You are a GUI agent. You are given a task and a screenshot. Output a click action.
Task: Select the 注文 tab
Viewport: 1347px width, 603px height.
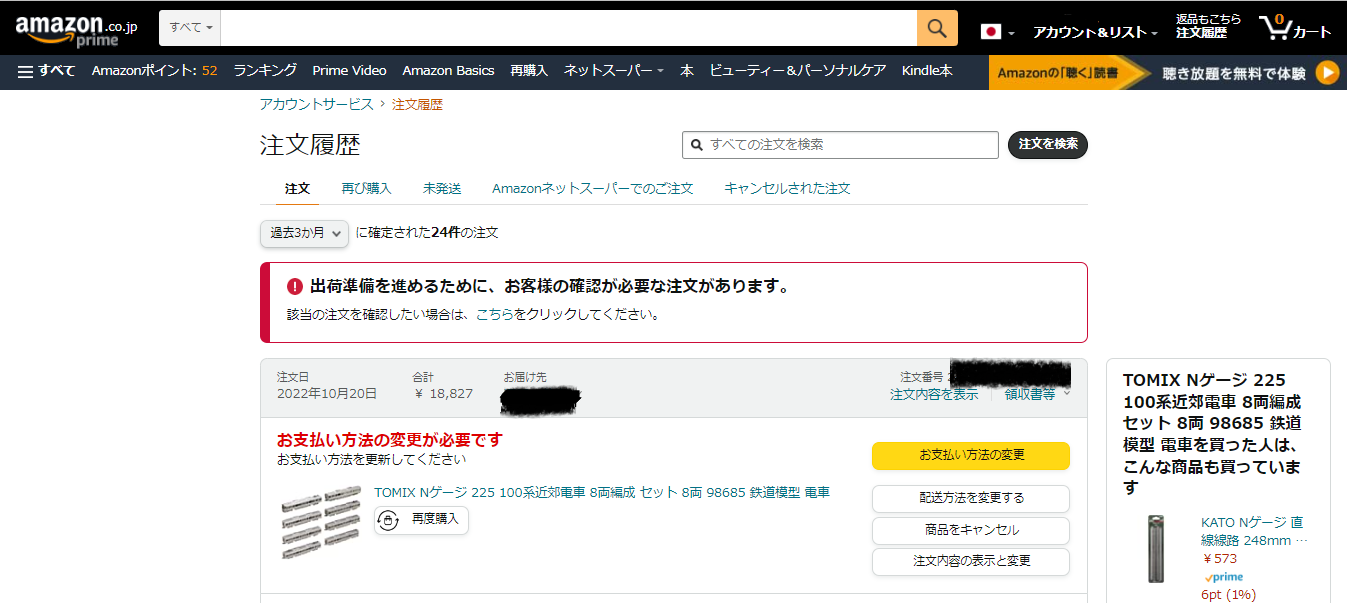click(298, 188)
